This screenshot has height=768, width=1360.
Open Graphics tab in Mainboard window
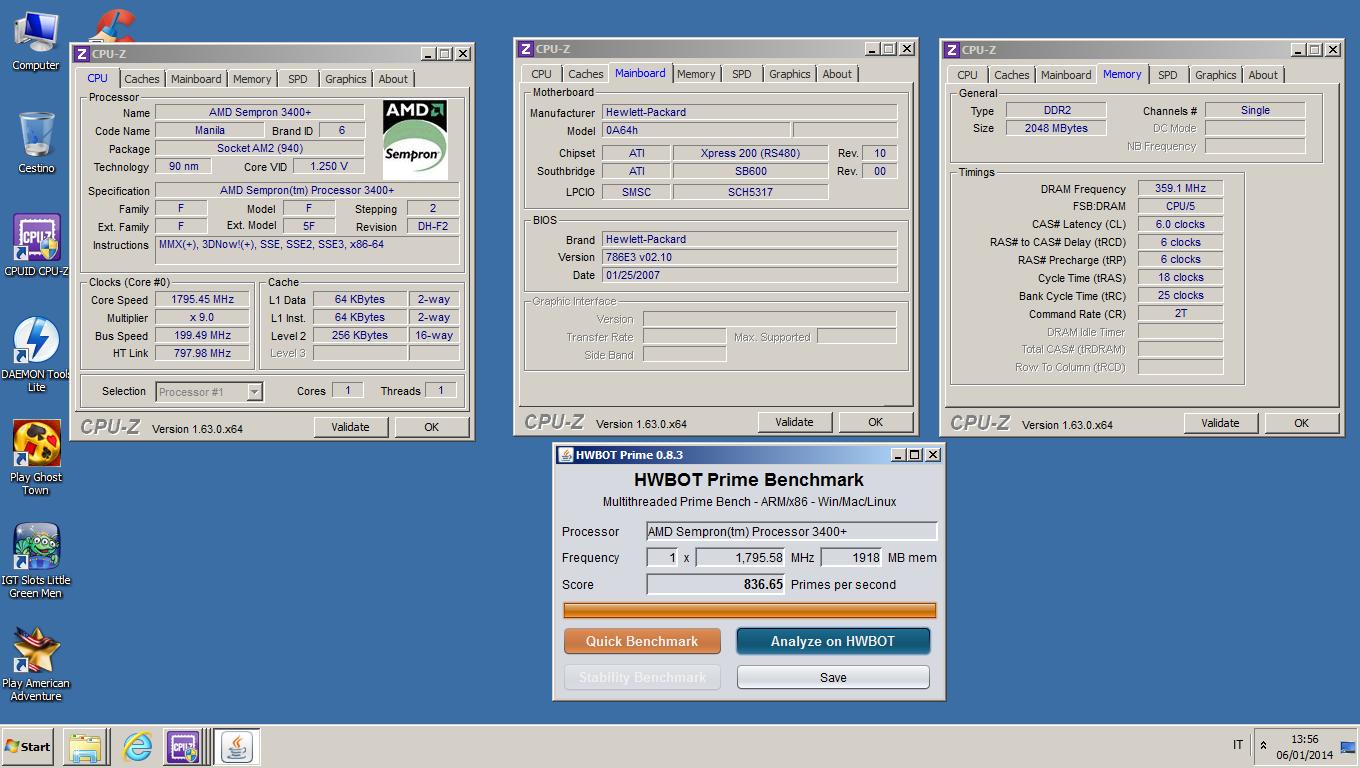click(790, 74)
